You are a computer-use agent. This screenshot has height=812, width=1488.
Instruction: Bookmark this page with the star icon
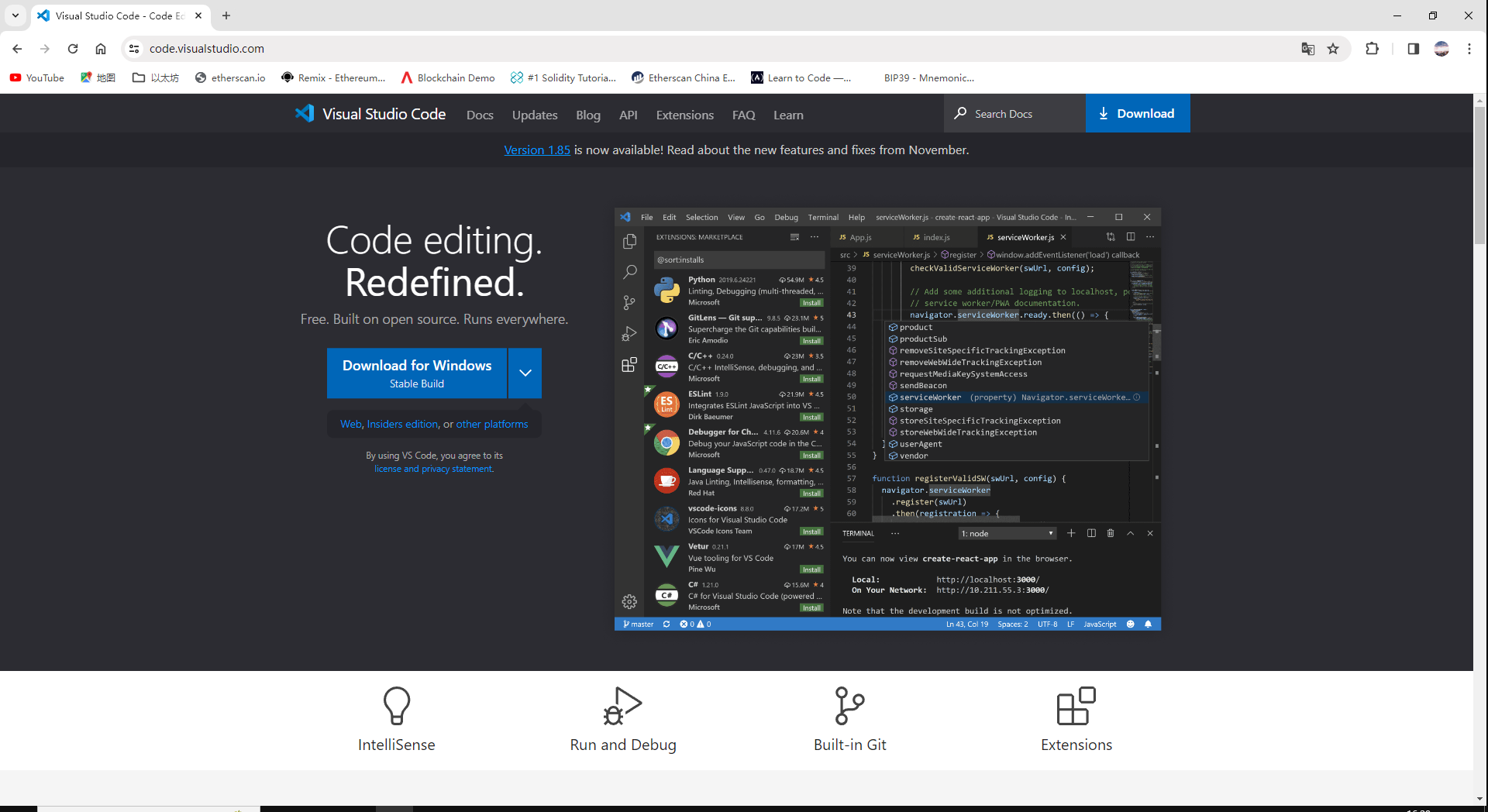(1333, 49)
